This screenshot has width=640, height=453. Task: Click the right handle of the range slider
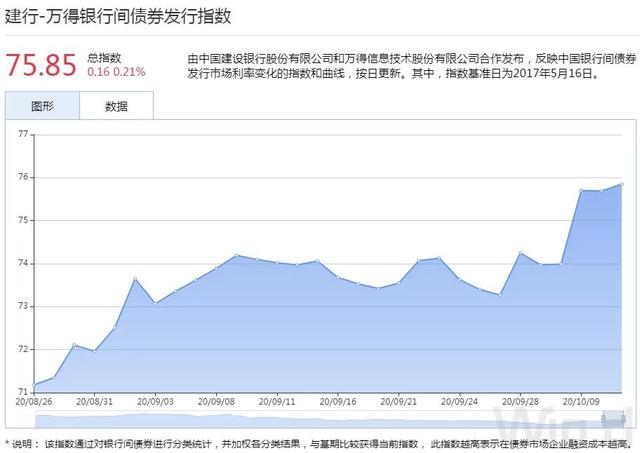[x=623, y=418]
